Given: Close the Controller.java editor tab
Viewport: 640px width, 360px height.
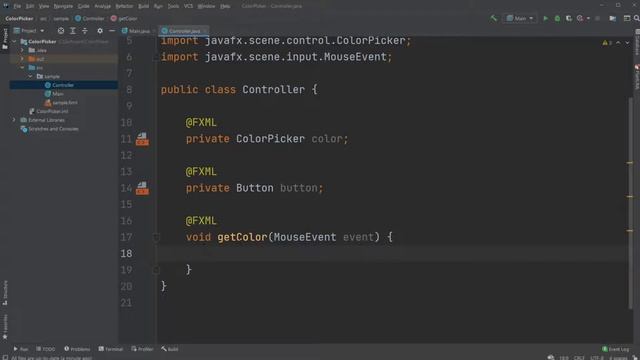Looking at the screenshot, I should (205, 31).
